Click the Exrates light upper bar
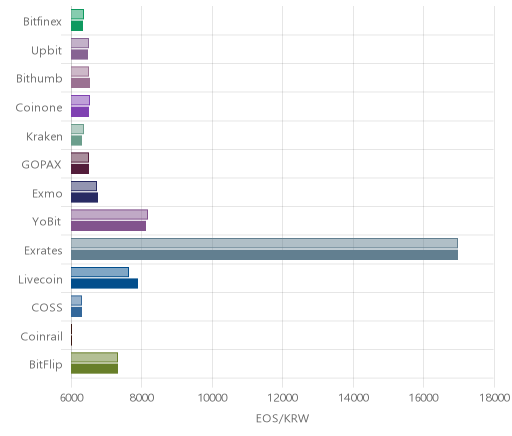The width and height of the screenshot is (512, 436). click(x=264, y=243)
